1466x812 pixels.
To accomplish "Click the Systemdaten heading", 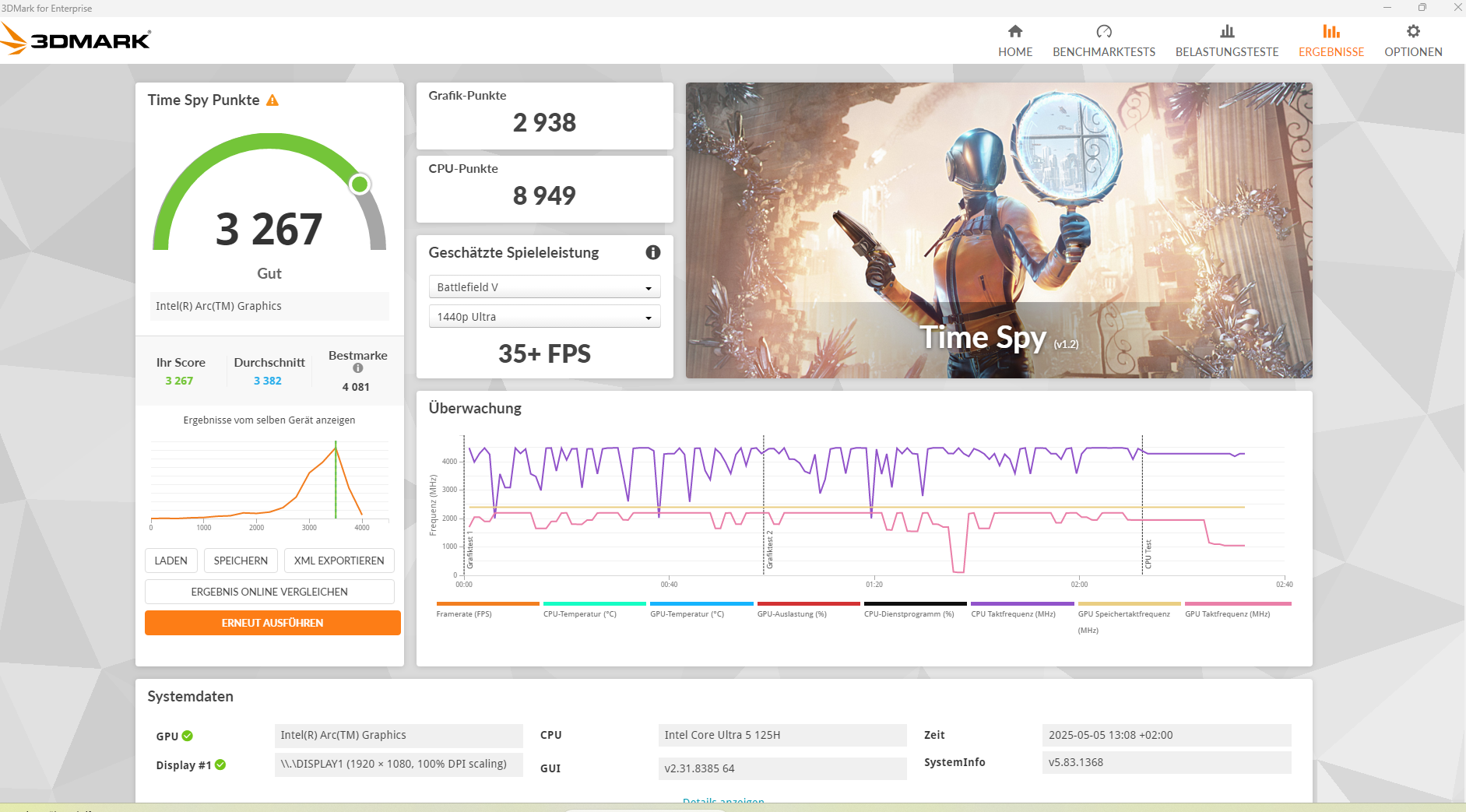I will [190, 696].
